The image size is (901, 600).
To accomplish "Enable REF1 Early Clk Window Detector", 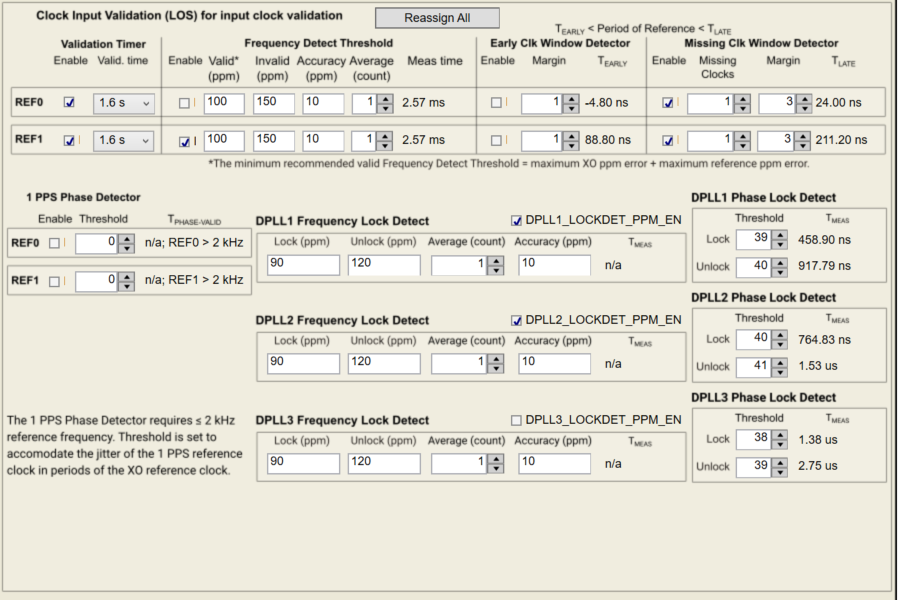I will [x=495, y=140].
